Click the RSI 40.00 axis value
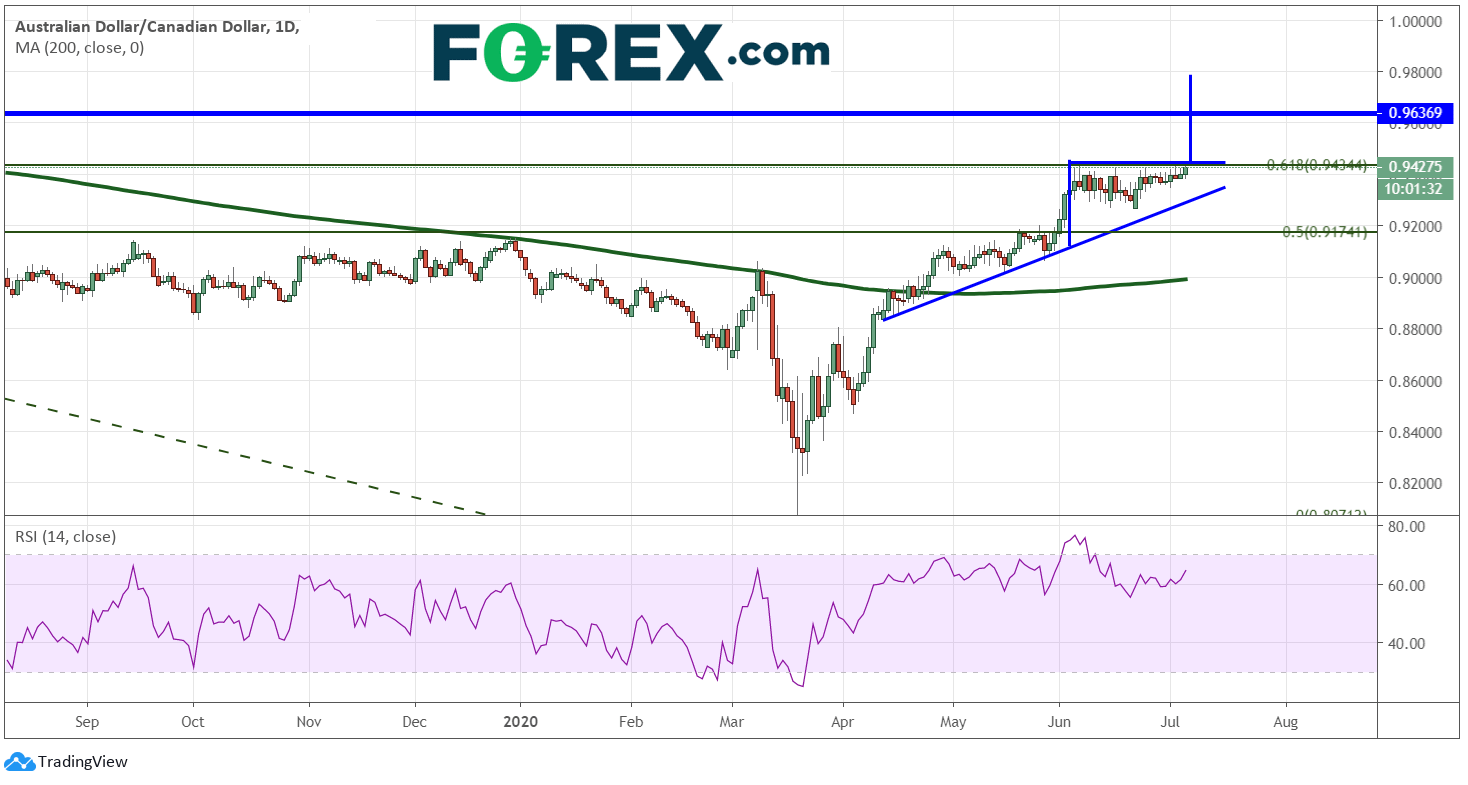Screen dimensions: 1468x785 pos(1405,643)
